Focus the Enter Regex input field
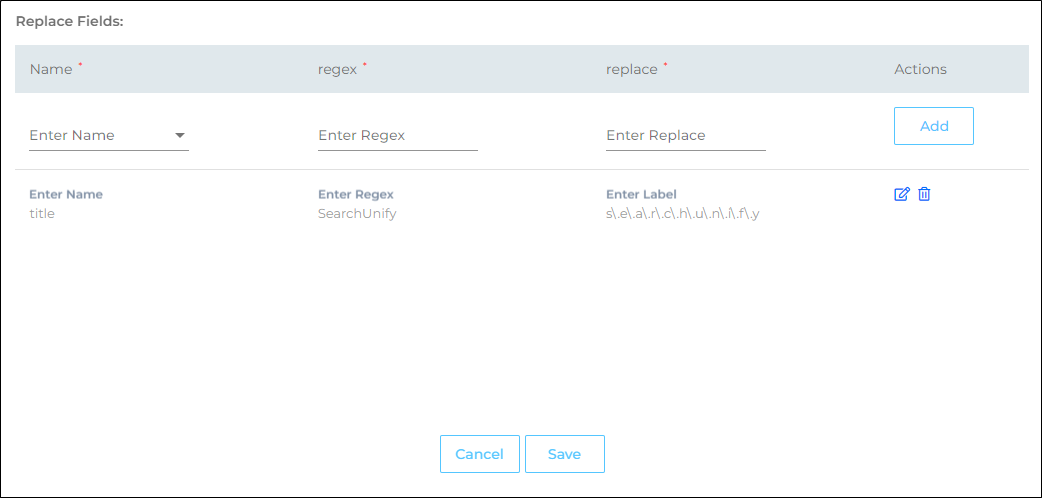Viewport: 1042px width, 498px height. point(397,136)
